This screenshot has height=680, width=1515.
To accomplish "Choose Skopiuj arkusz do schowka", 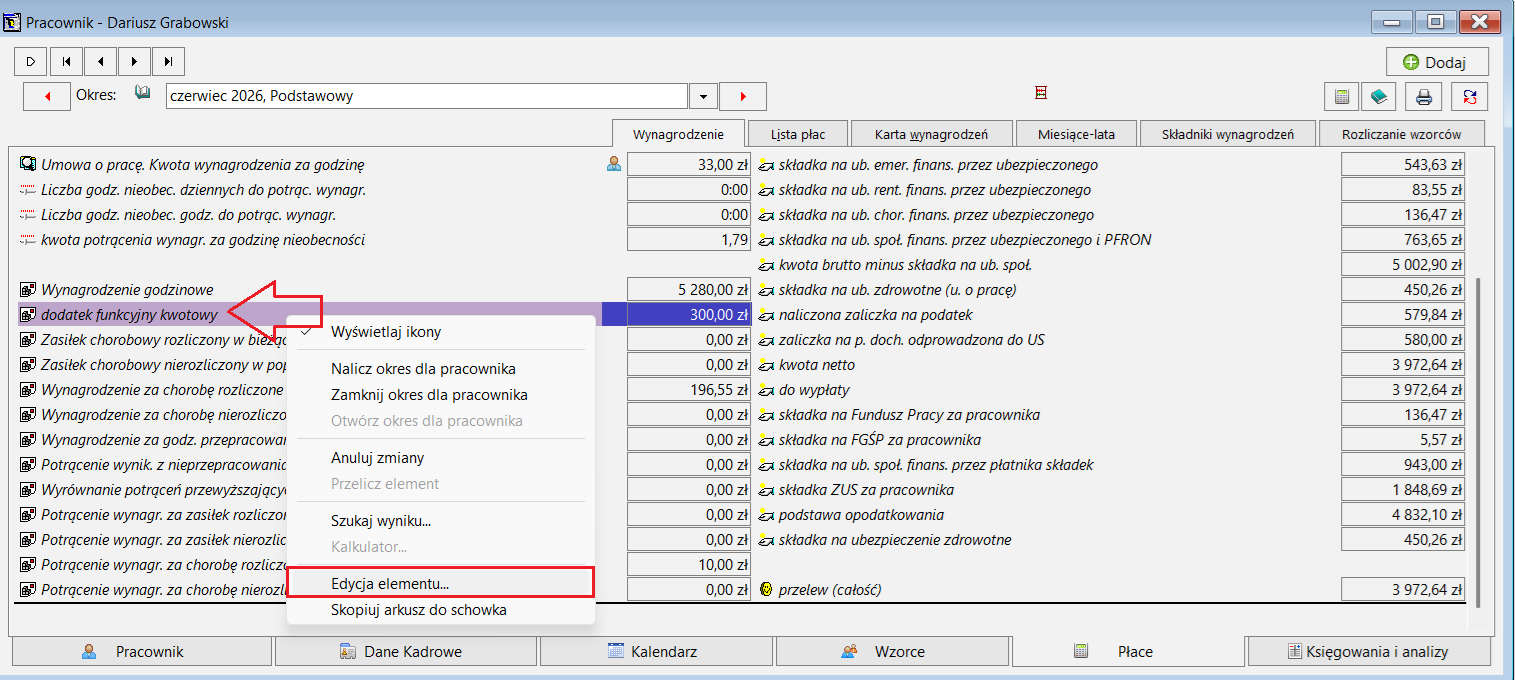I will (x=441, y=609).
